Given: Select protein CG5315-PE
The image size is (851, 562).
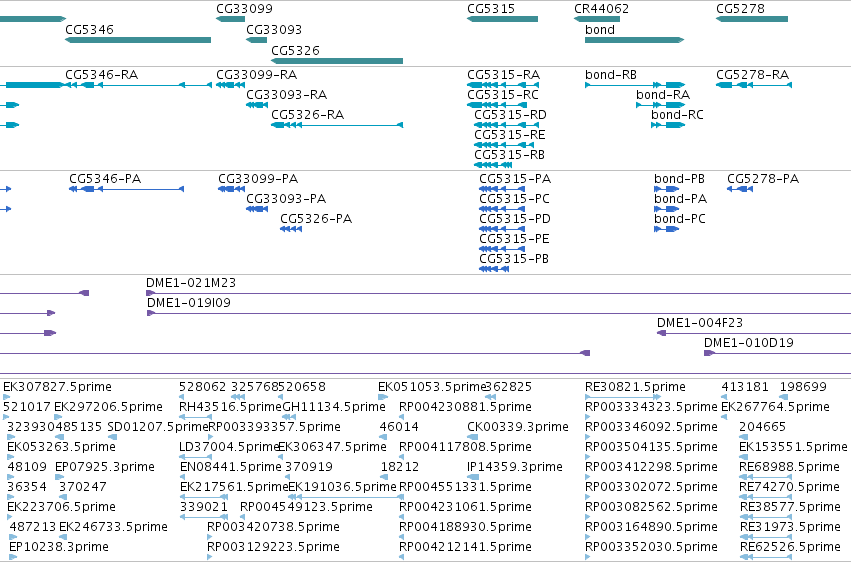Looking at the screenshot, I should [502, 249].
